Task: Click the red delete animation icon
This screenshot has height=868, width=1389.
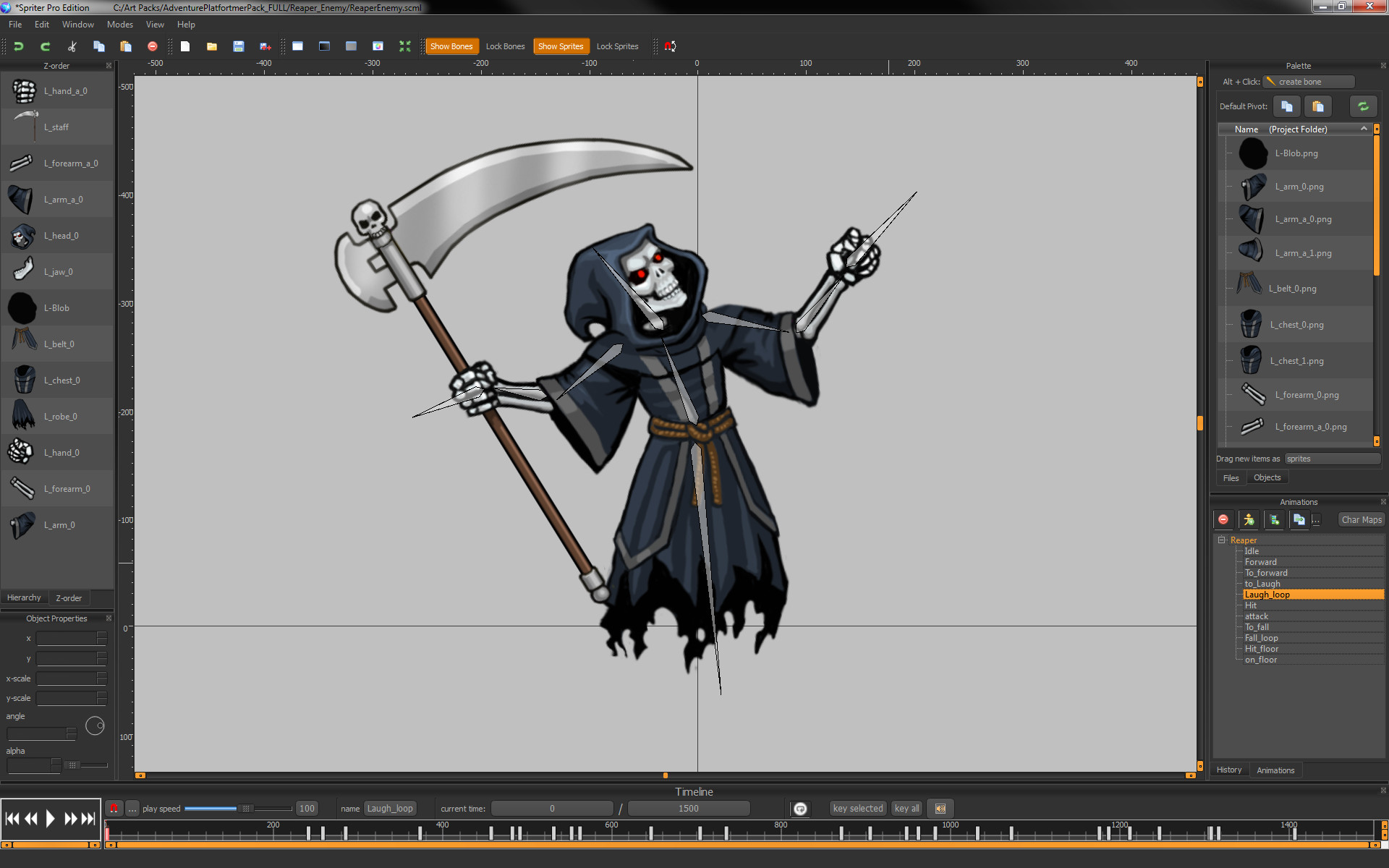Action: tap(1223, 519)
